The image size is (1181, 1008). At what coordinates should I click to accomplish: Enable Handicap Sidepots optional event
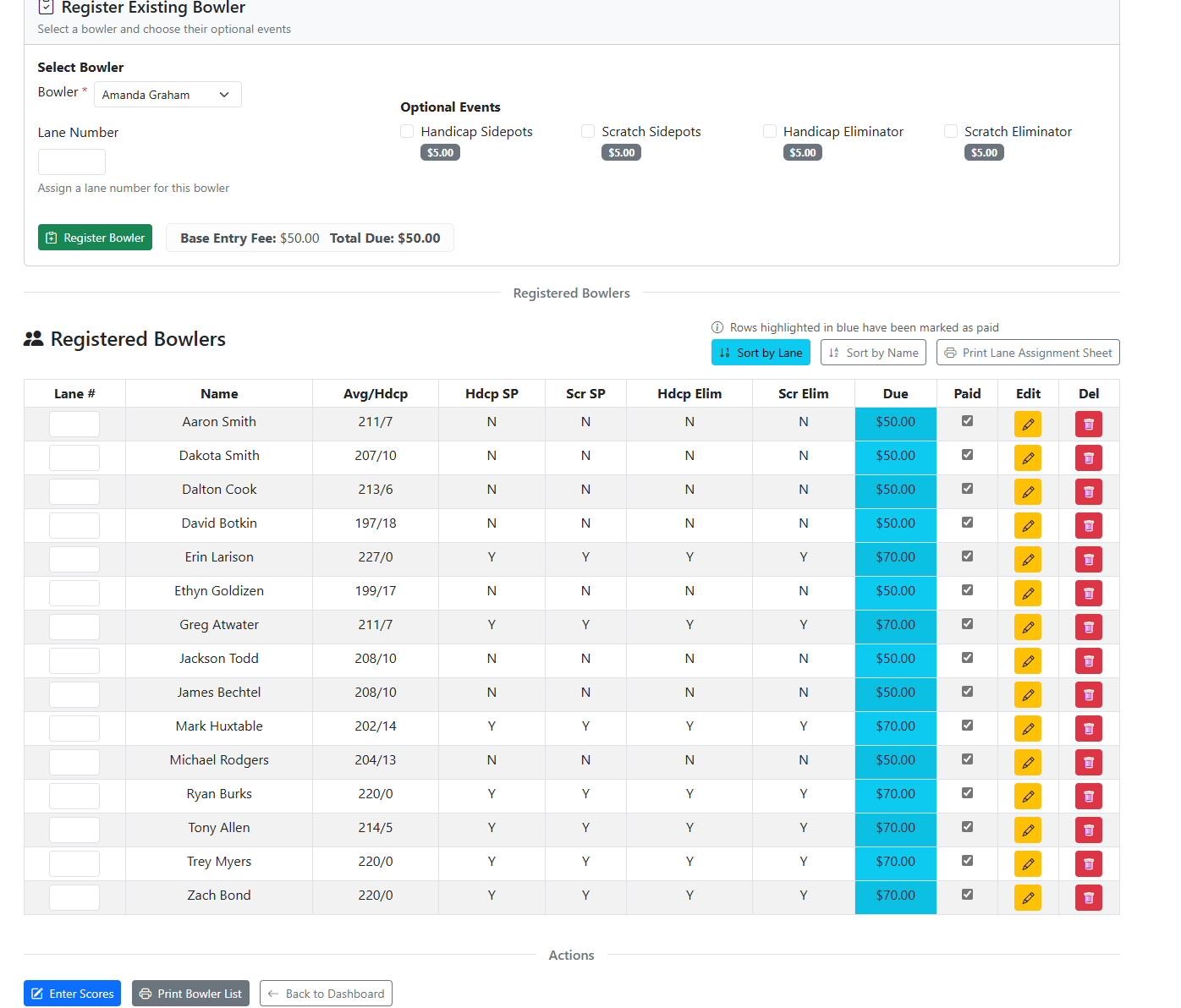click(x=408, y=132)
